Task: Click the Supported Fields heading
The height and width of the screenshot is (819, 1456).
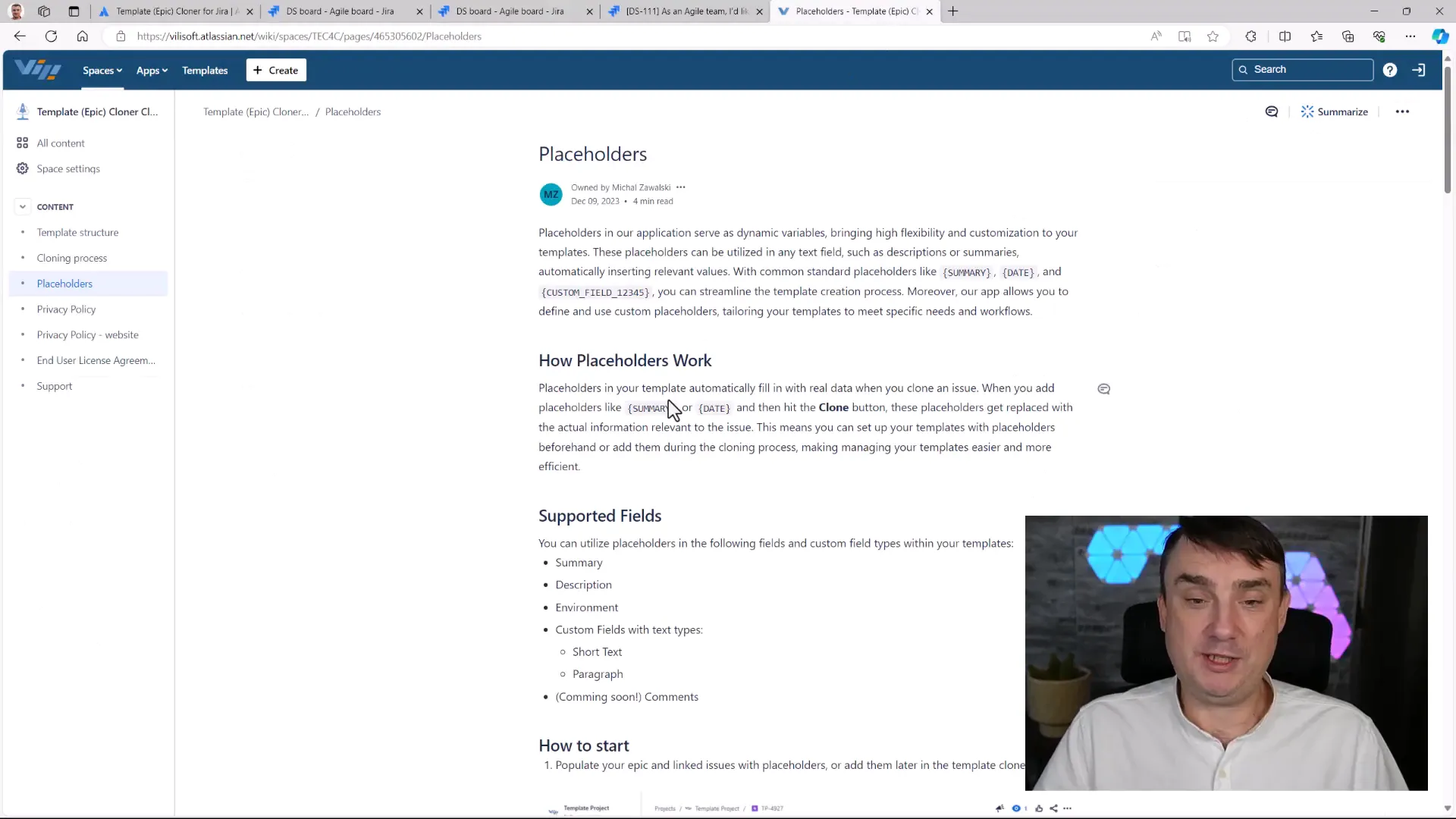Action: [600, 516]
